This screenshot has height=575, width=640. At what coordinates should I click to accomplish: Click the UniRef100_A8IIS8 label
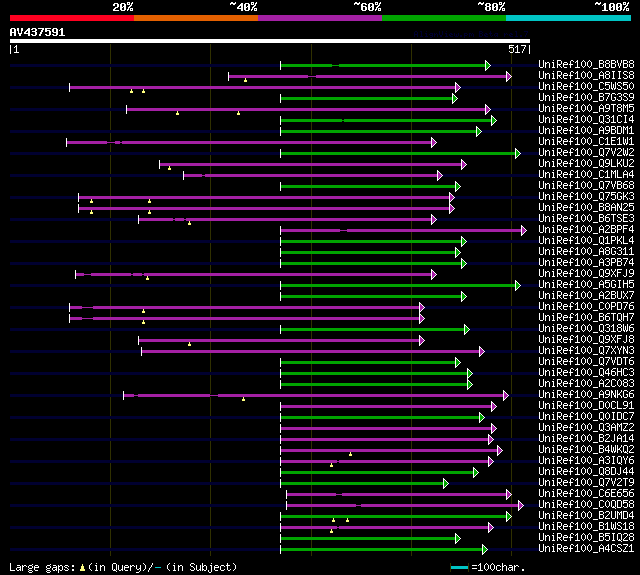(x=586, y=75)
